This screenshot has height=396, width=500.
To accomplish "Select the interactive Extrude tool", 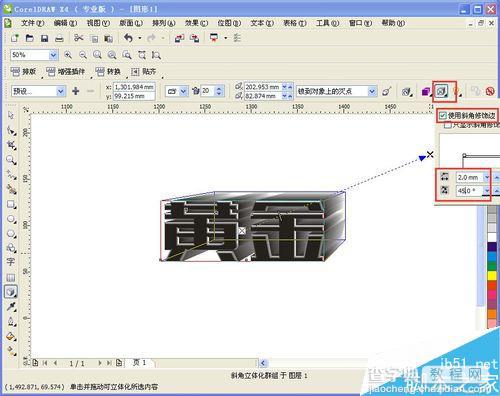I will click(11, 292).
